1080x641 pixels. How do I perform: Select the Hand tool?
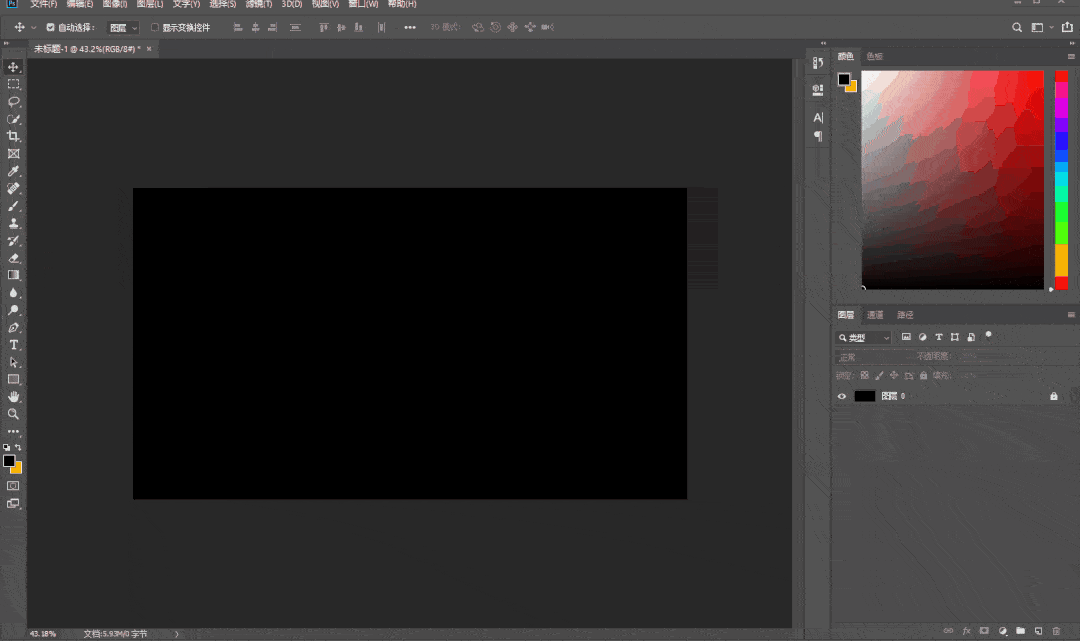[14, 396]
